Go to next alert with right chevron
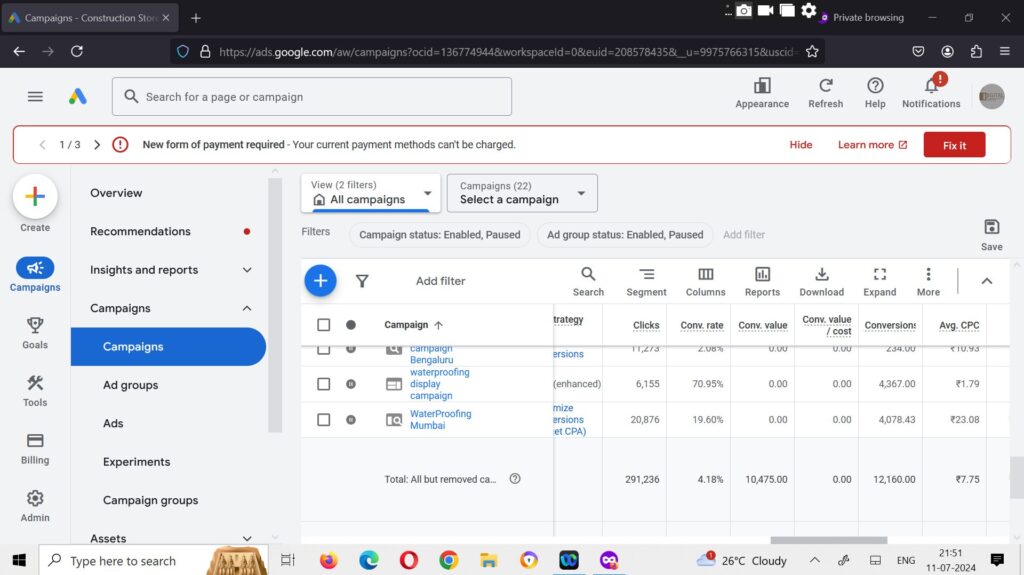Screen dimensions: 1024x575 tap(97, 144)
